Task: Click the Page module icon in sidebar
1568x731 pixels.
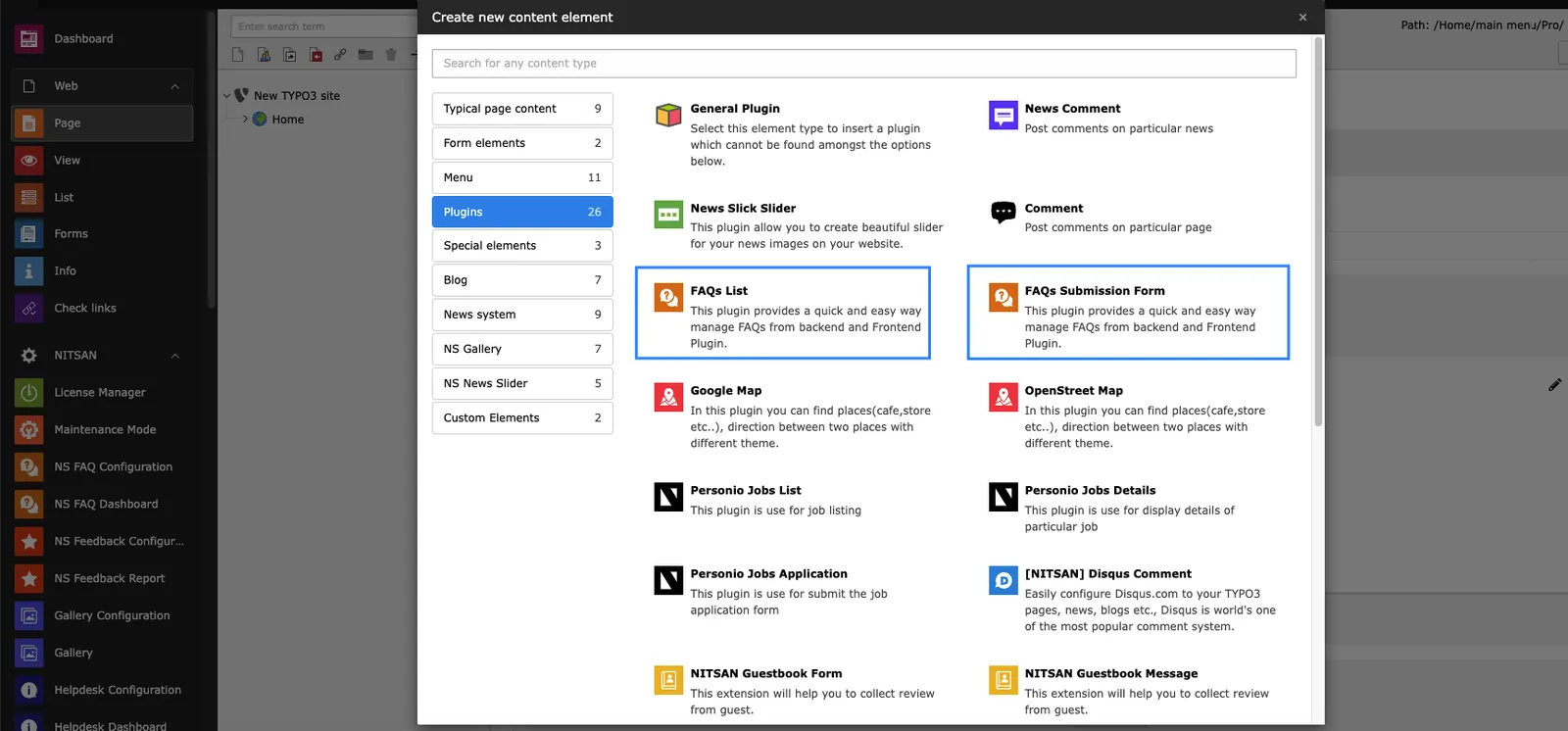Action: 28,123
